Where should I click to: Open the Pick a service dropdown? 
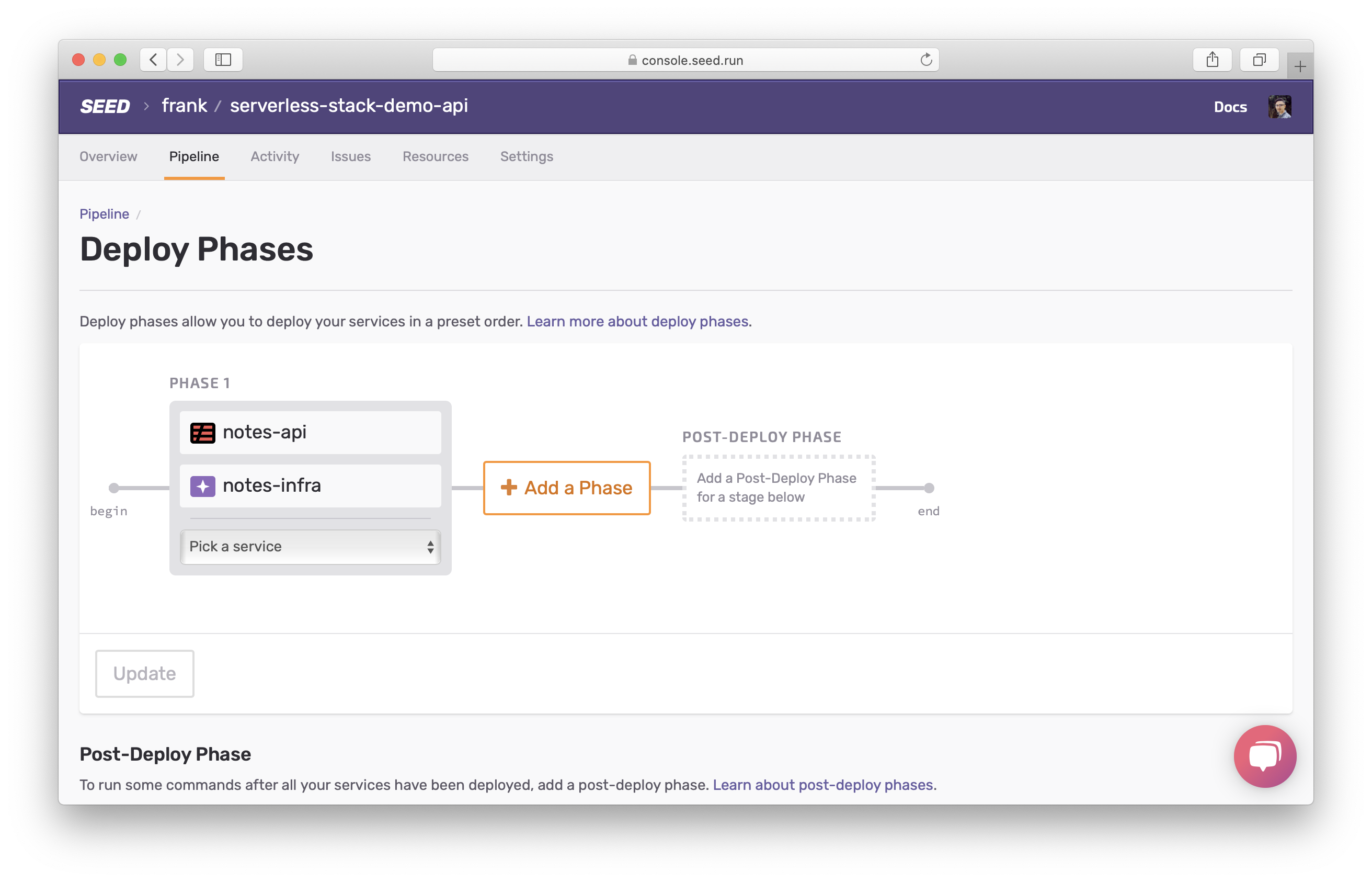click(310, 546)
